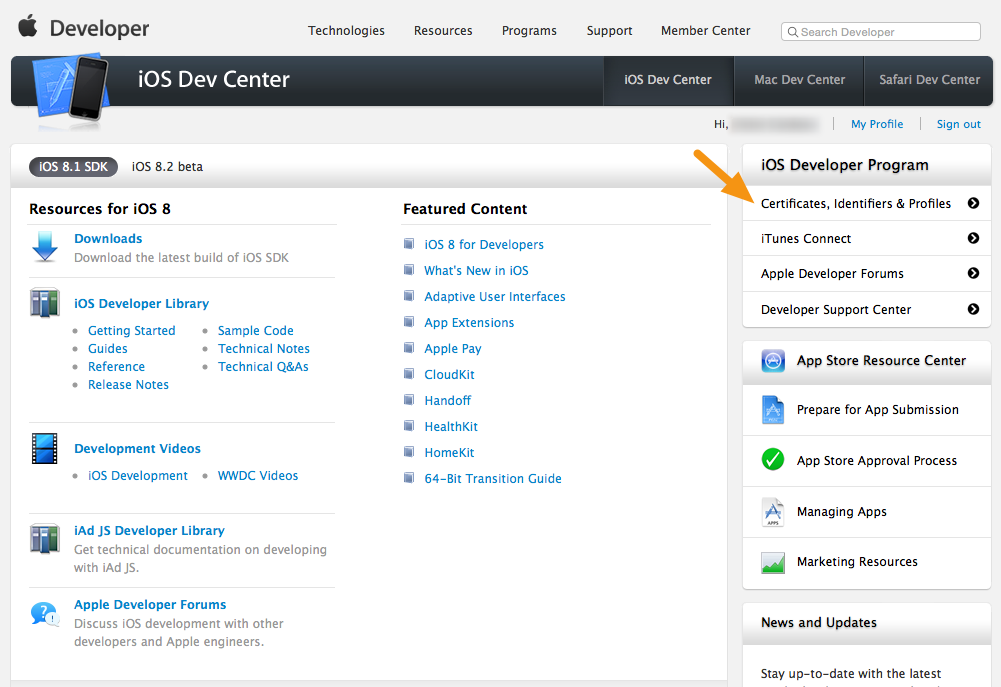The image size is (1001, 687).
Task: Click the Apple Developer Forums speech bubble icon
Action: 45,614
